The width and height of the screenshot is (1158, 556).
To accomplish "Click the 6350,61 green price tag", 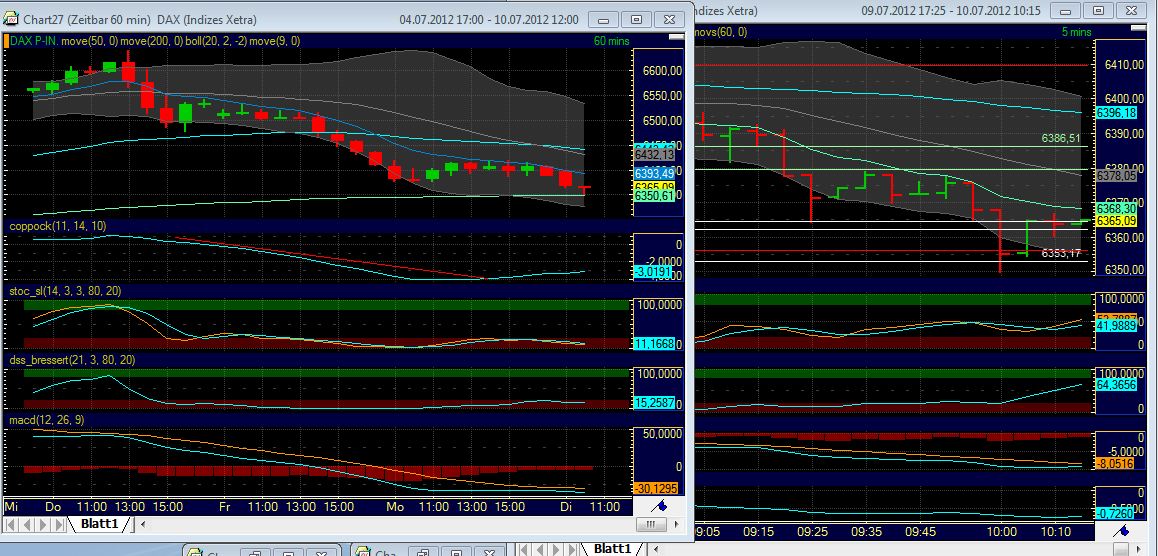I will 654,196.
